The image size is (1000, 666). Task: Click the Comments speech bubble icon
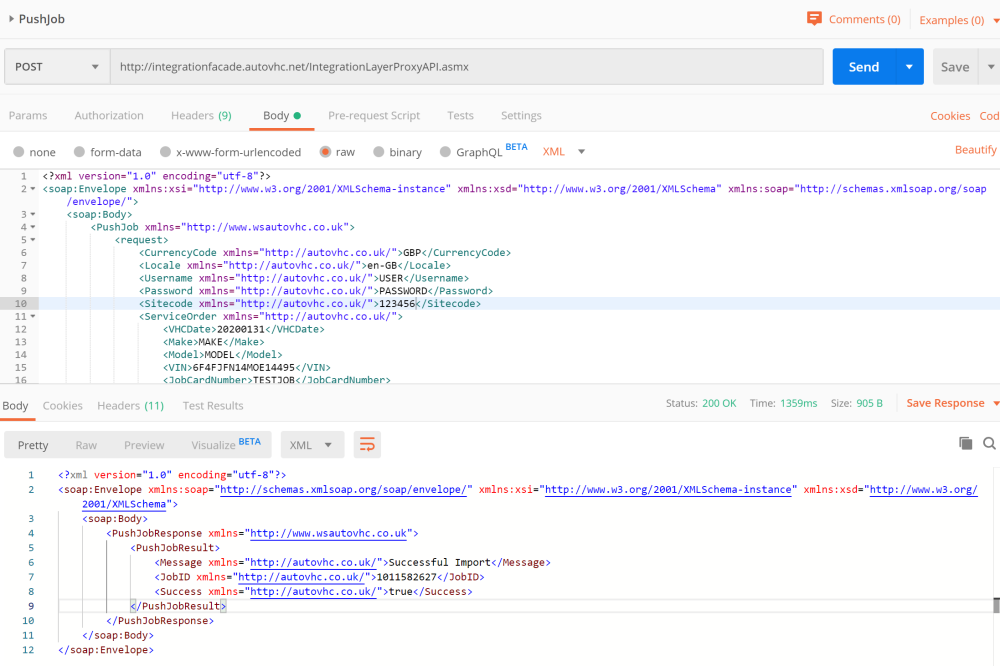pyautogui.click(x=814, y=19)
